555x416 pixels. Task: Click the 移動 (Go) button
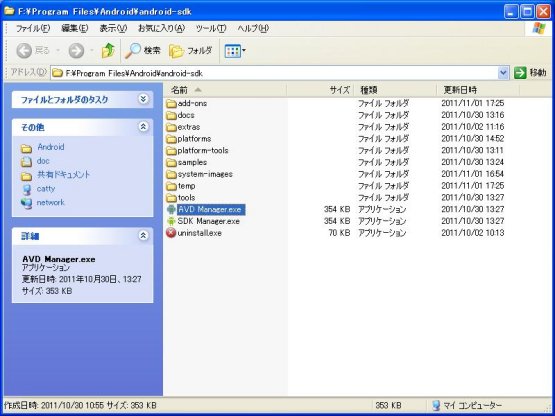coord(530,73)
